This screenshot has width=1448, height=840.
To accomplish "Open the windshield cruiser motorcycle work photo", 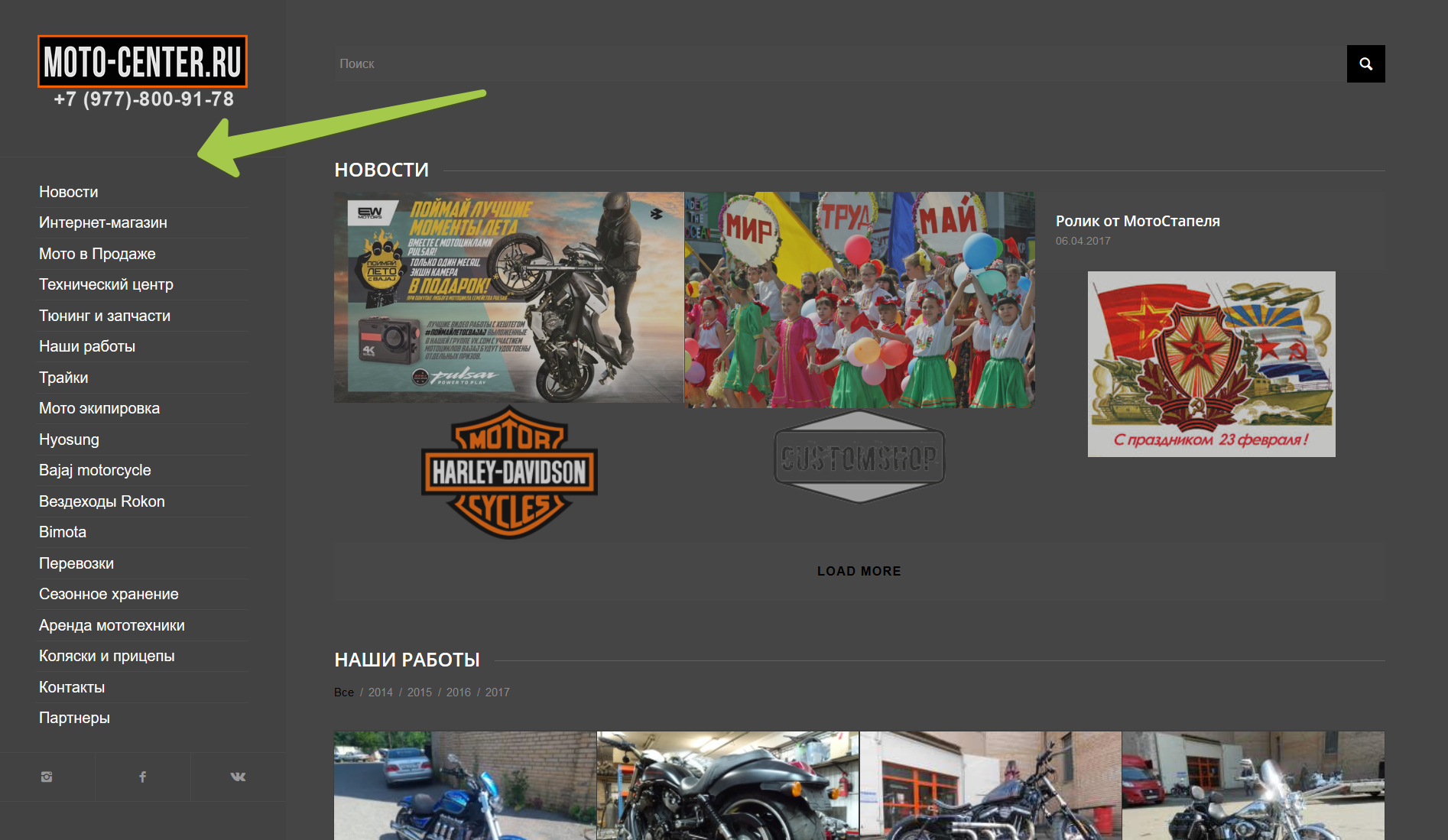I will 1253,786.
